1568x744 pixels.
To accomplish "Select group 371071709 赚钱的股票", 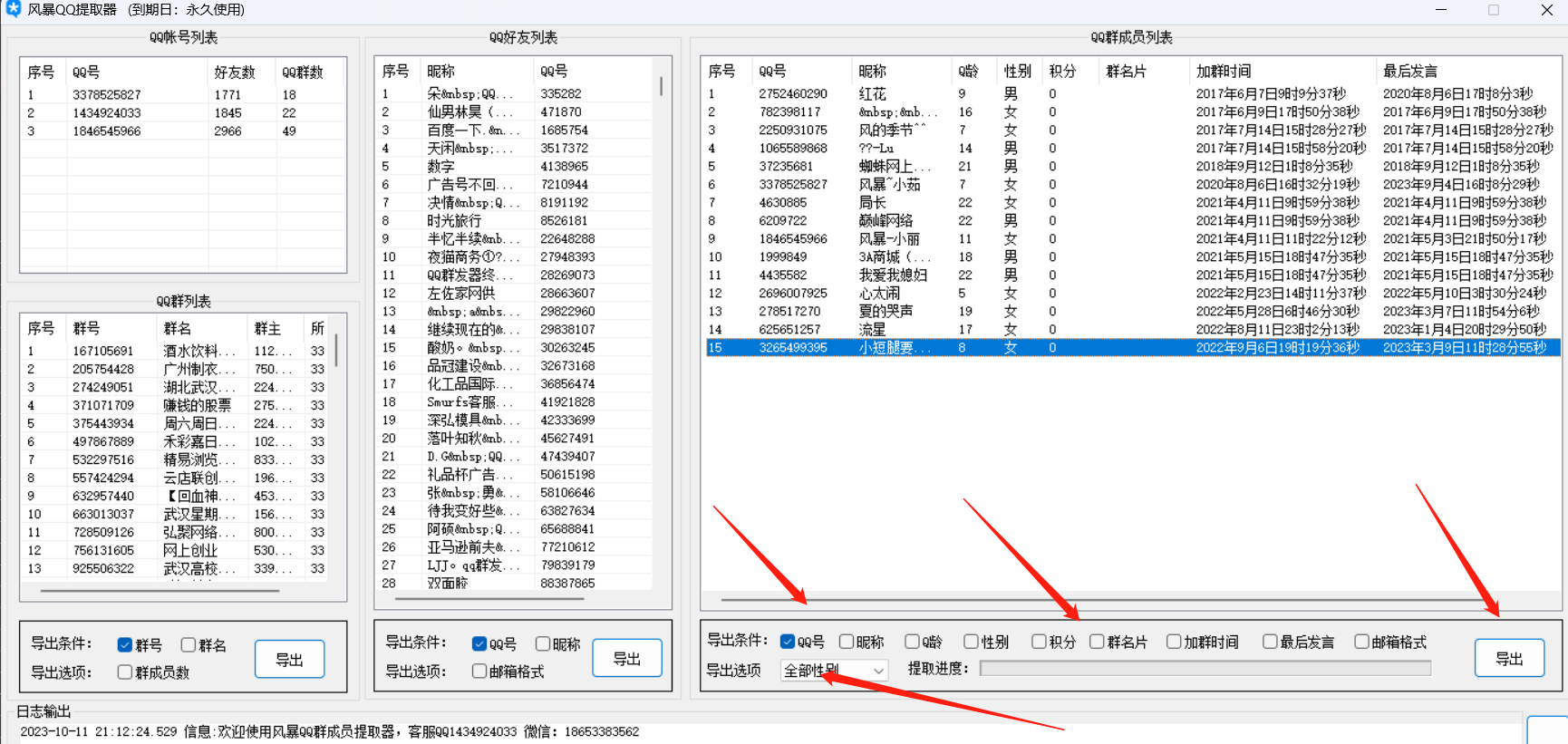I will point(175,405).
